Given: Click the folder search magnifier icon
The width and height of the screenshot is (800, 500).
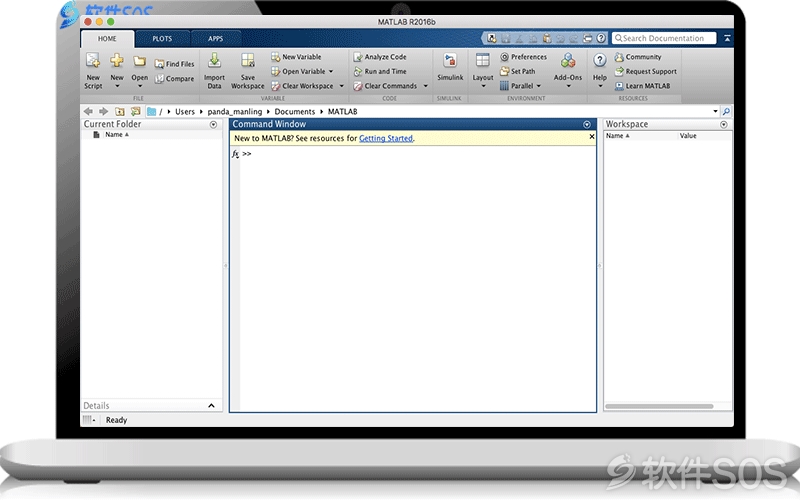Looking at the screenshot, I should 726,111.
